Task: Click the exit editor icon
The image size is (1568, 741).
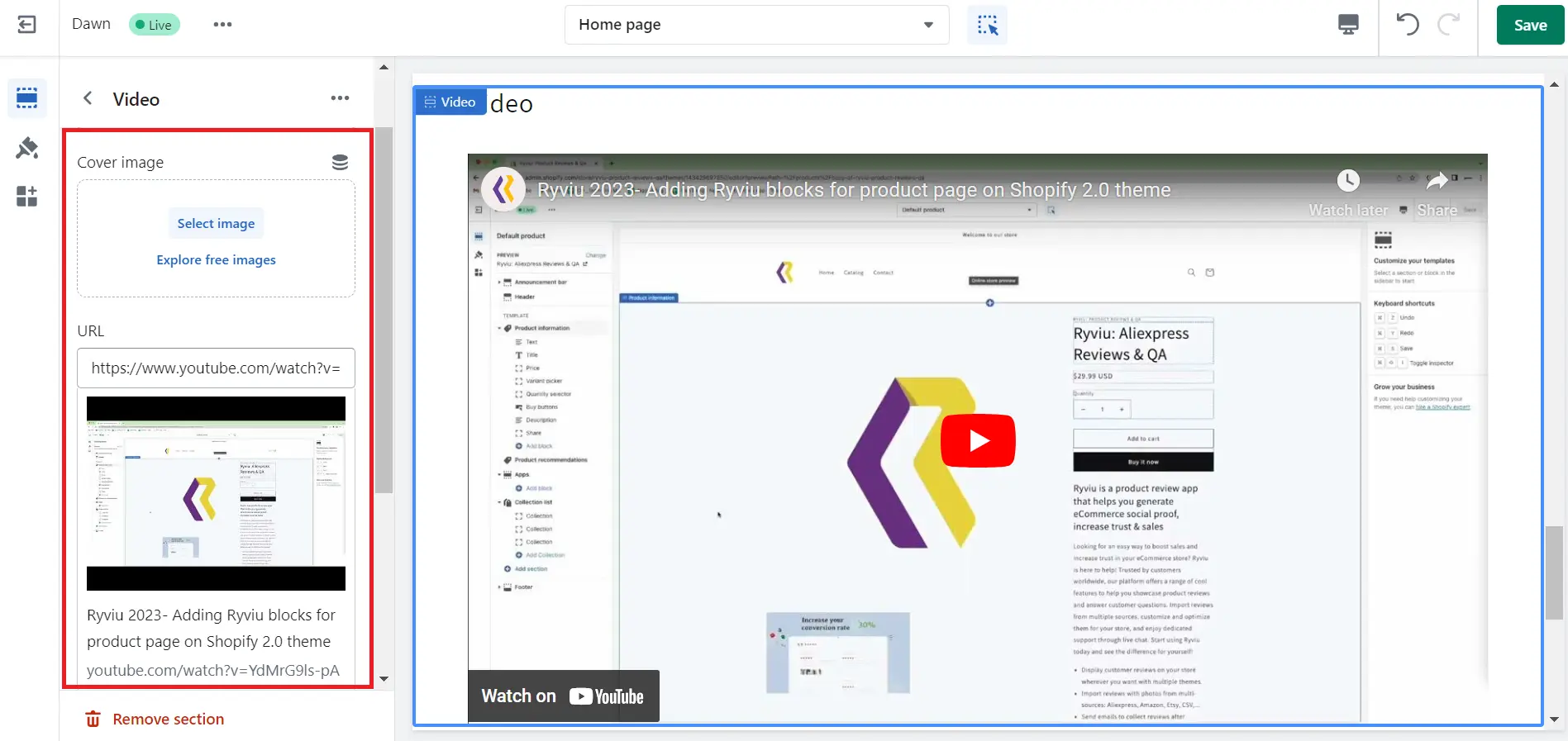Action: [x=26, y=25]
